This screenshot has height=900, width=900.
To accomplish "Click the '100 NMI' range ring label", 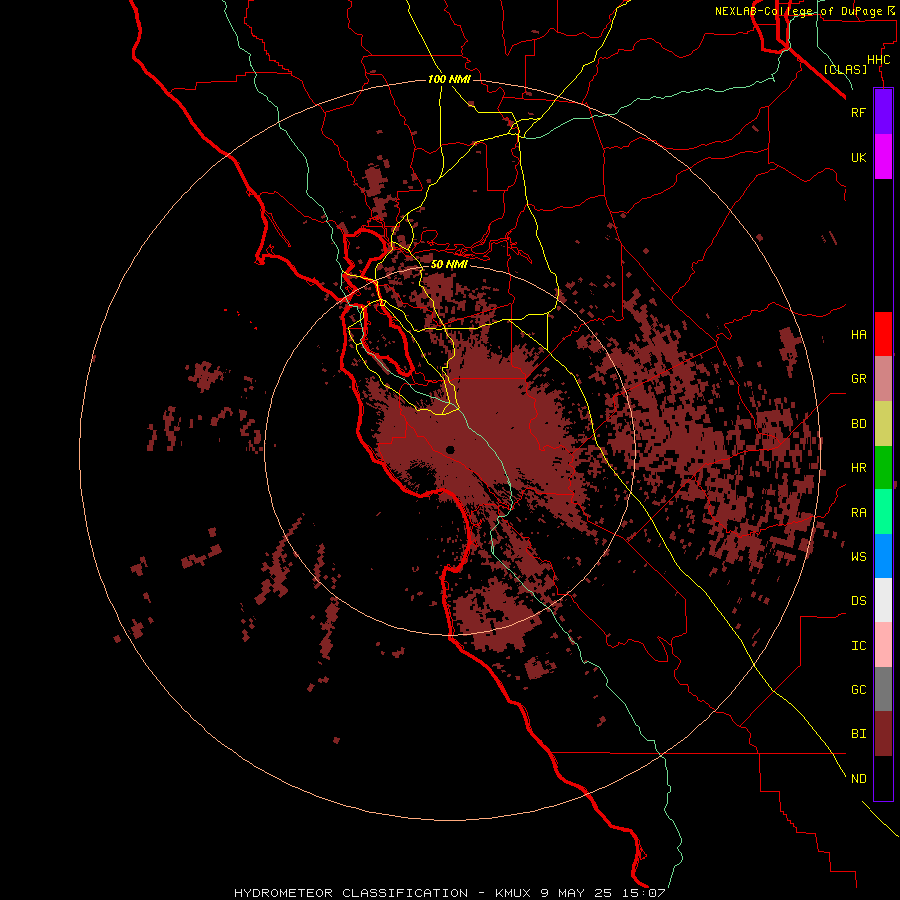I will [x=449, y=79].
